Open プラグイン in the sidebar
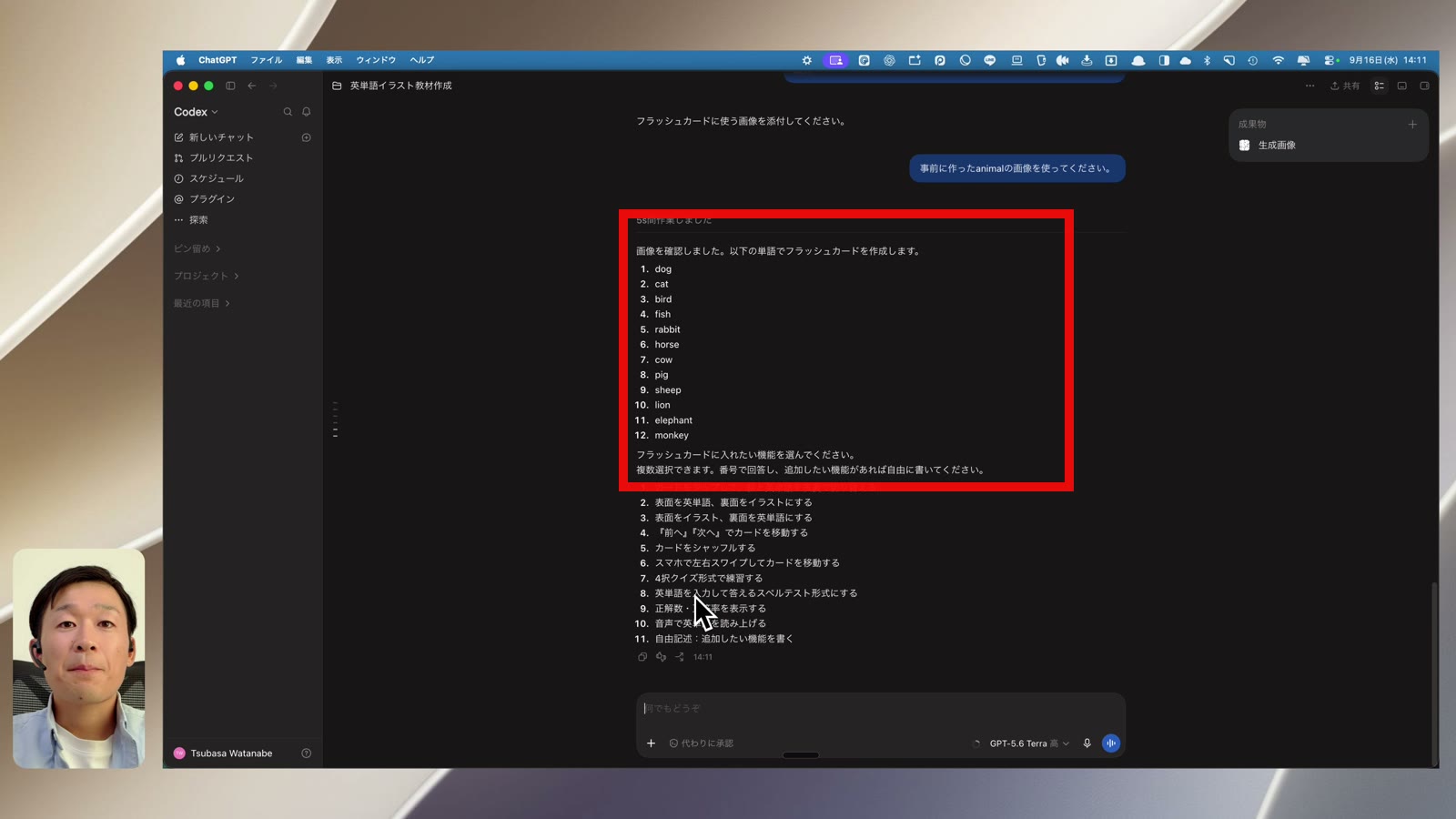The height and width of the screenshot is (819, 1456). (205, 199)
